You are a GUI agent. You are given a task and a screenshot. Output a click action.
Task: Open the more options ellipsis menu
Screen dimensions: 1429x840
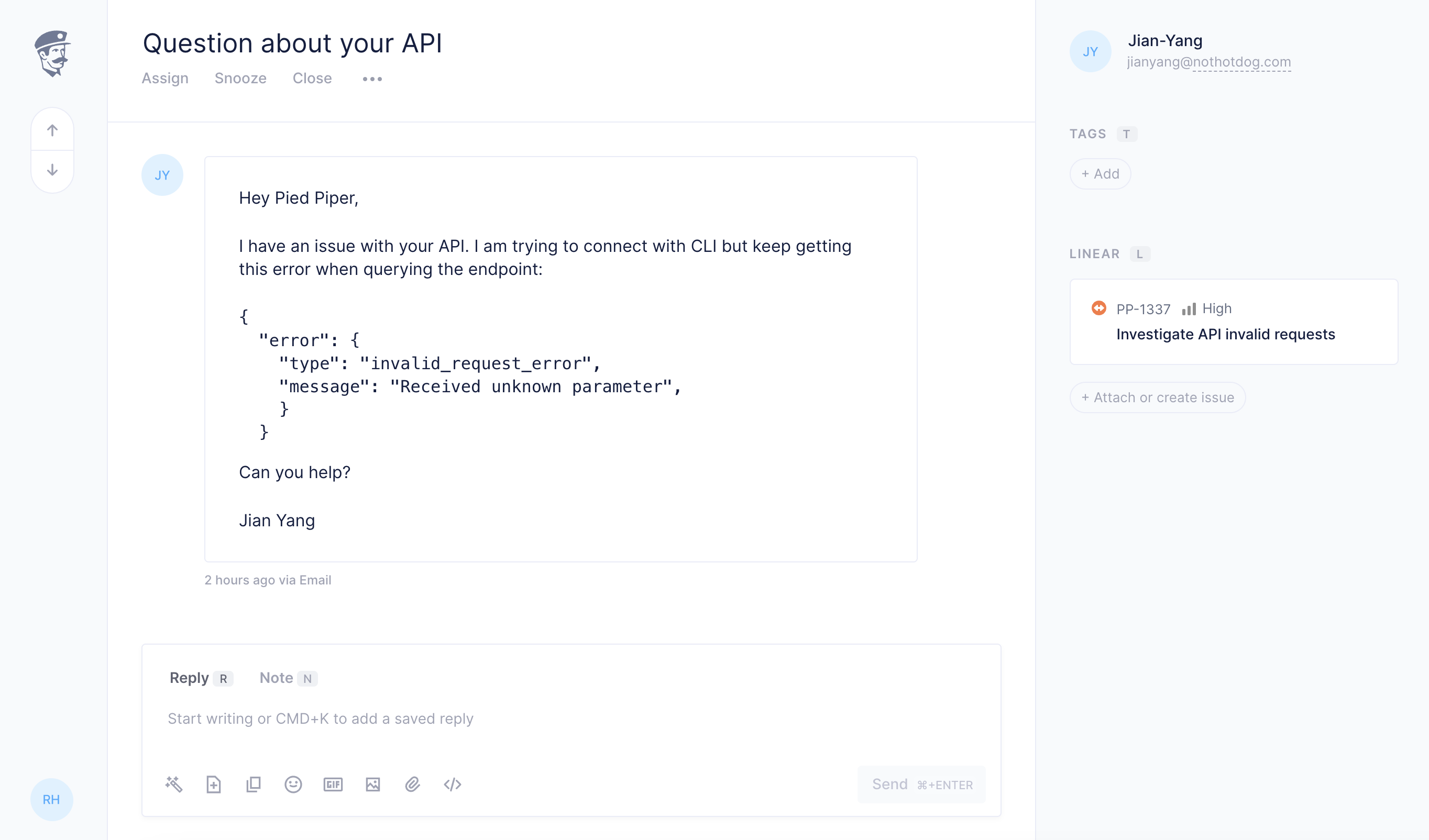click(372, 79)
